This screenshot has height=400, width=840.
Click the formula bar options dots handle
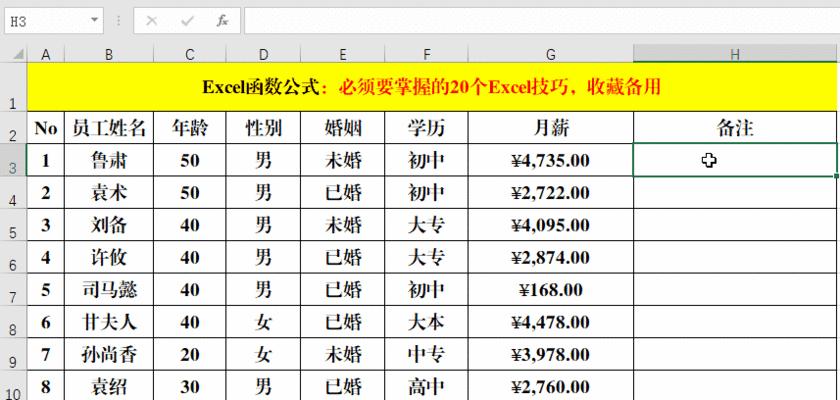tap(118, 21)
